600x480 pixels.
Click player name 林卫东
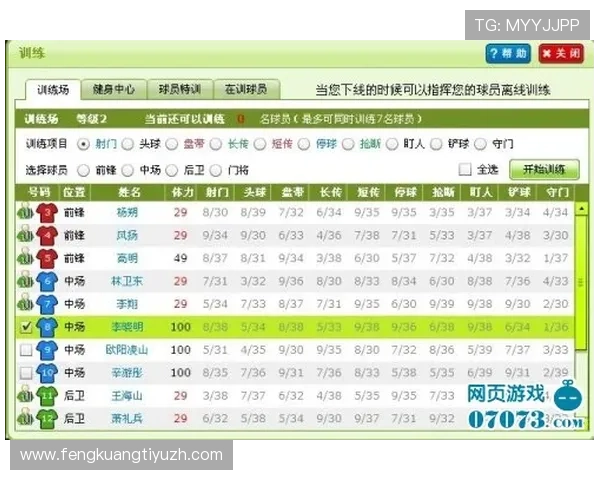click(x=127, y=281)
